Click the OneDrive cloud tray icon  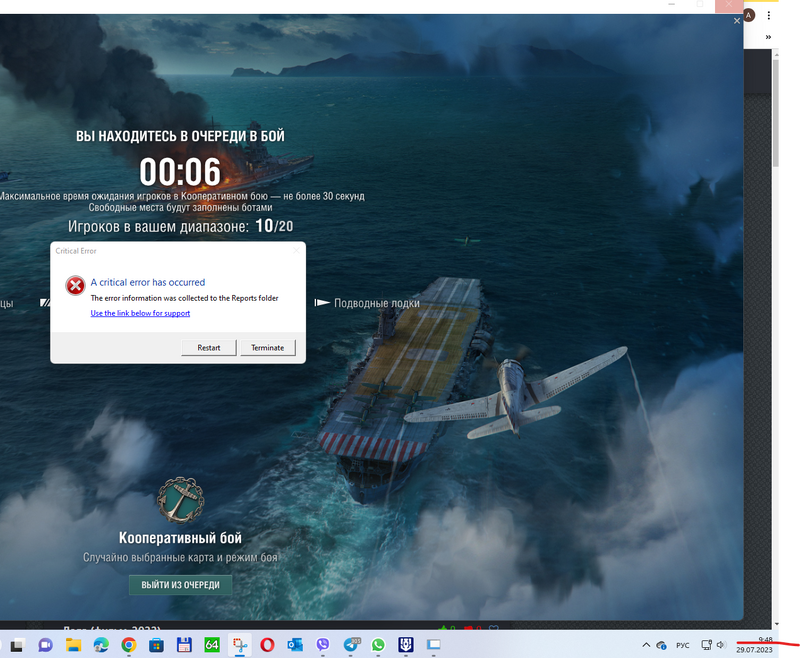(661, 645)
